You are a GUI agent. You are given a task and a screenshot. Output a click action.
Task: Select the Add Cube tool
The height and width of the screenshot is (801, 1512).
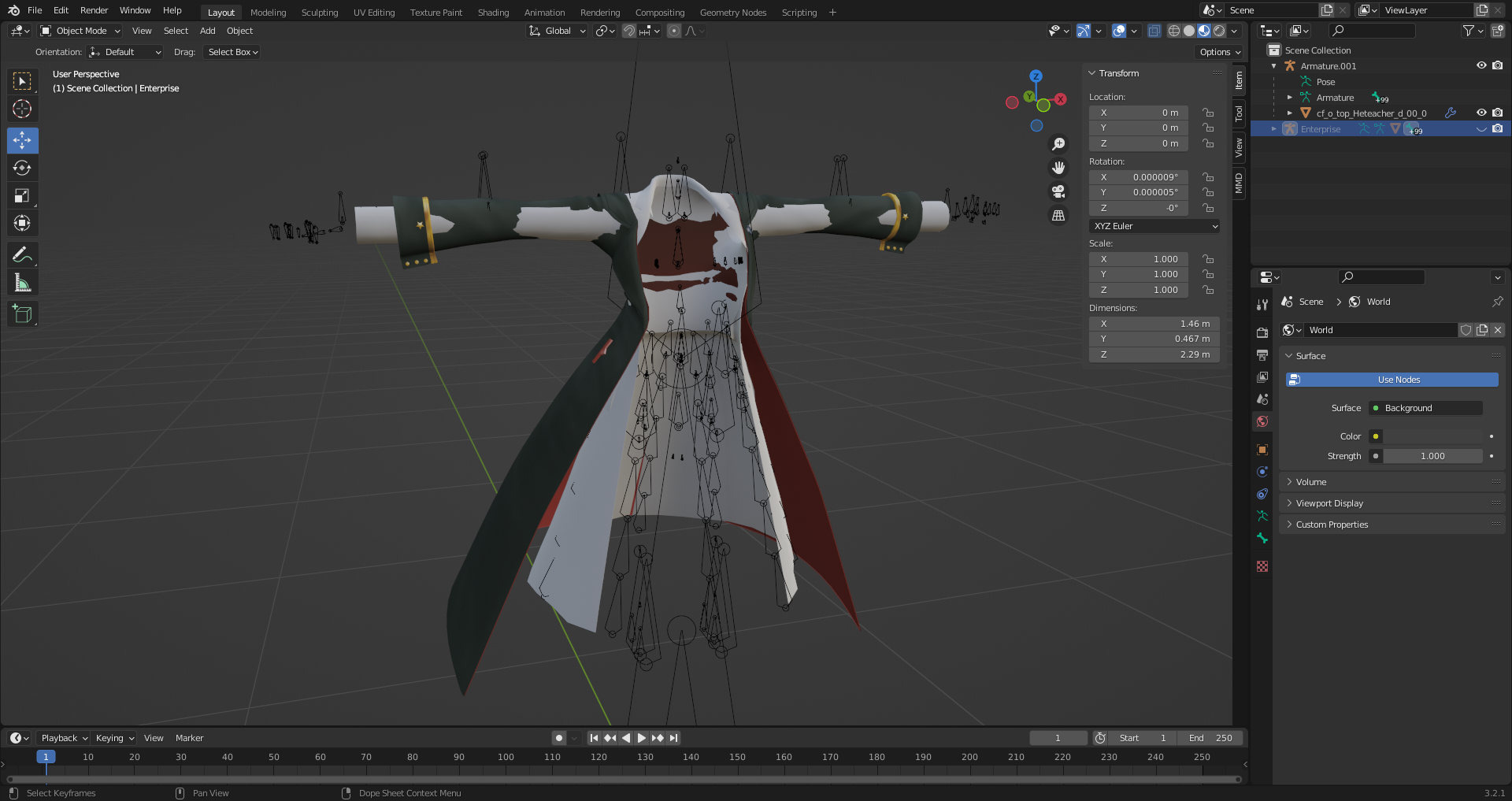(x=22, y=313)
